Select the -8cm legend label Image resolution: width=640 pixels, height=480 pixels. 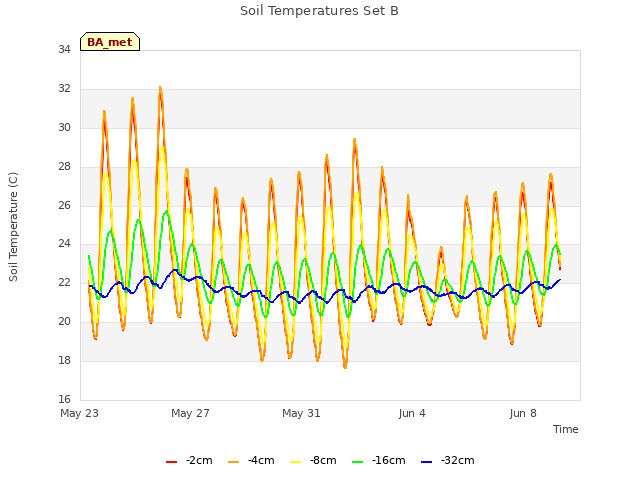[323, 460]
